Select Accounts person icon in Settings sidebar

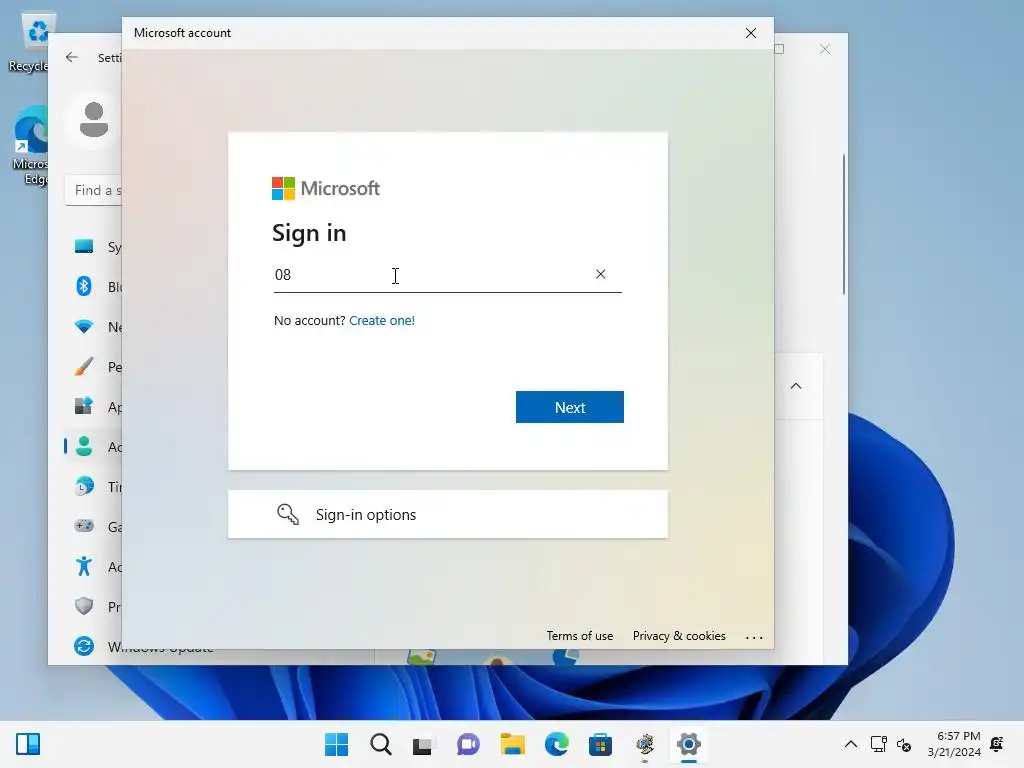[x=84, y=447]
